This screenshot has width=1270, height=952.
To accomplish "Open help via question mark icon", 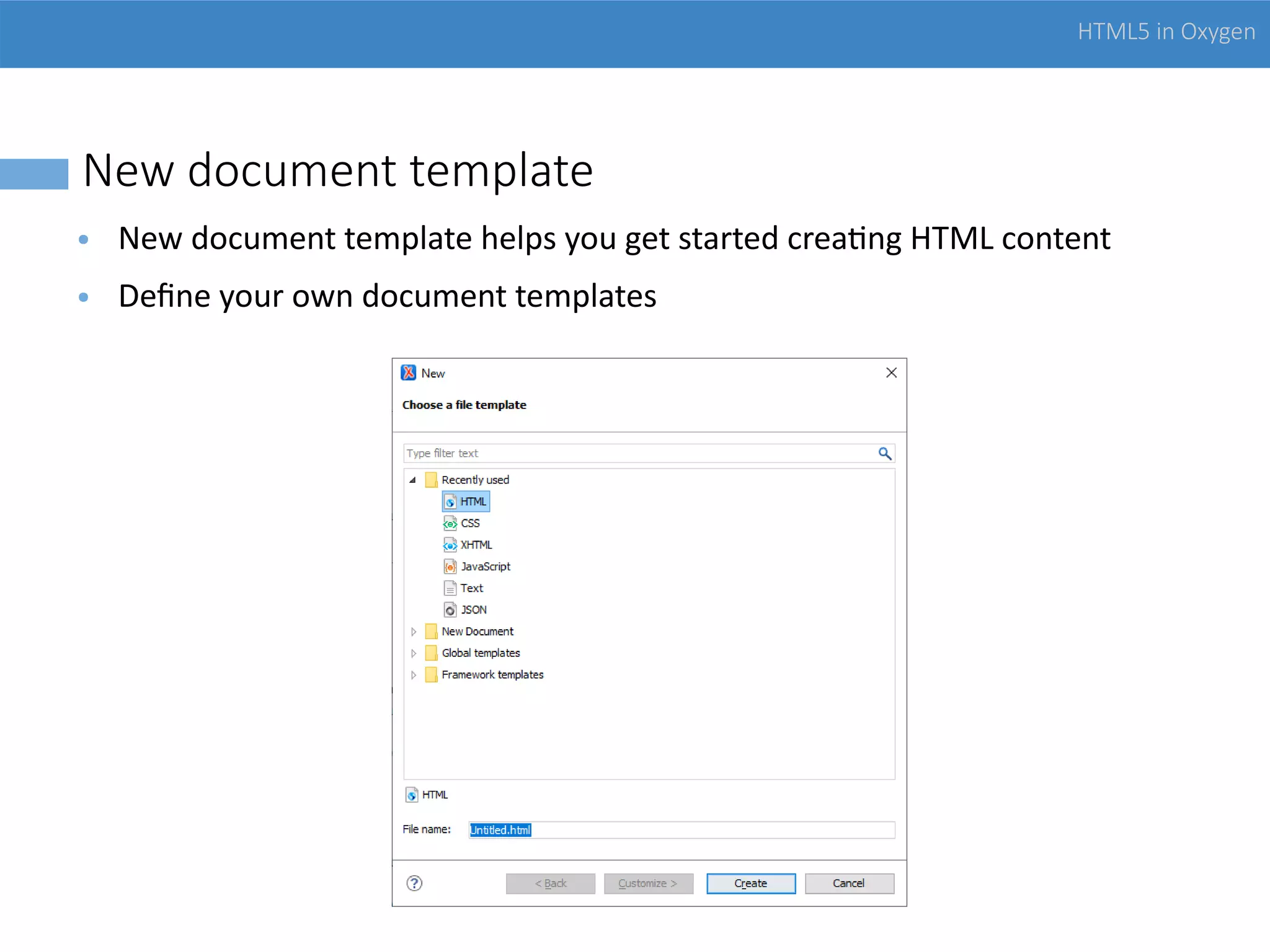I will [414, 883].
